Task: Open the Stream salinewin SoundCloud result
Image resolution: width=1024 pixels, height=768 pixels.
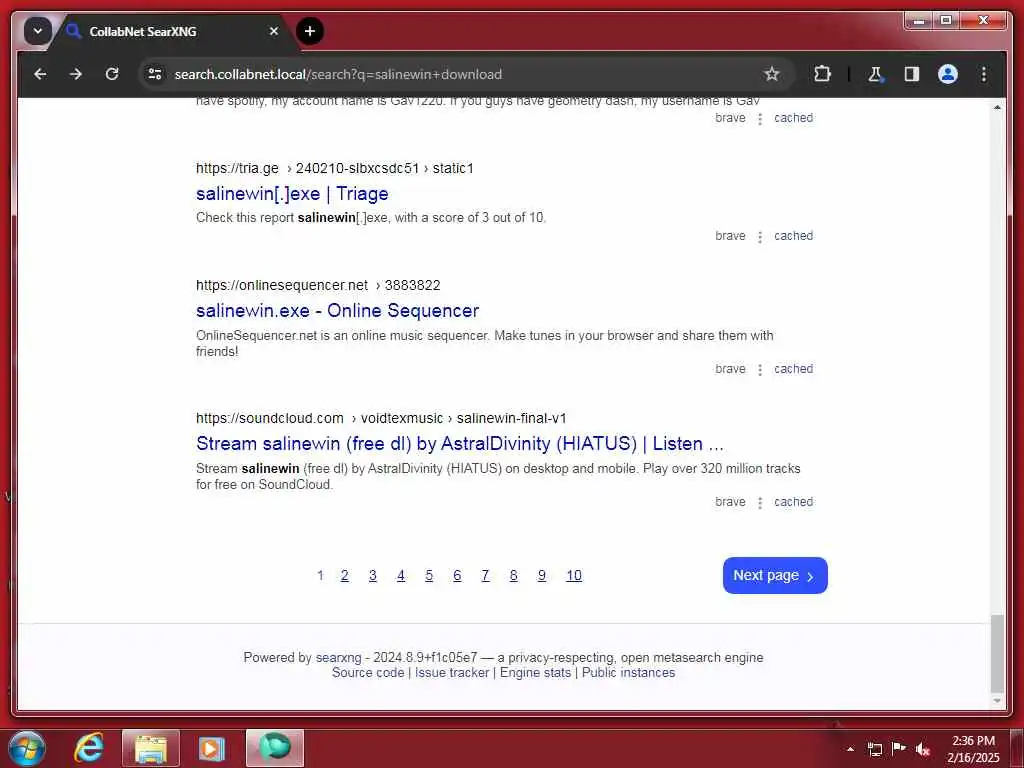Action: point(460,444)
